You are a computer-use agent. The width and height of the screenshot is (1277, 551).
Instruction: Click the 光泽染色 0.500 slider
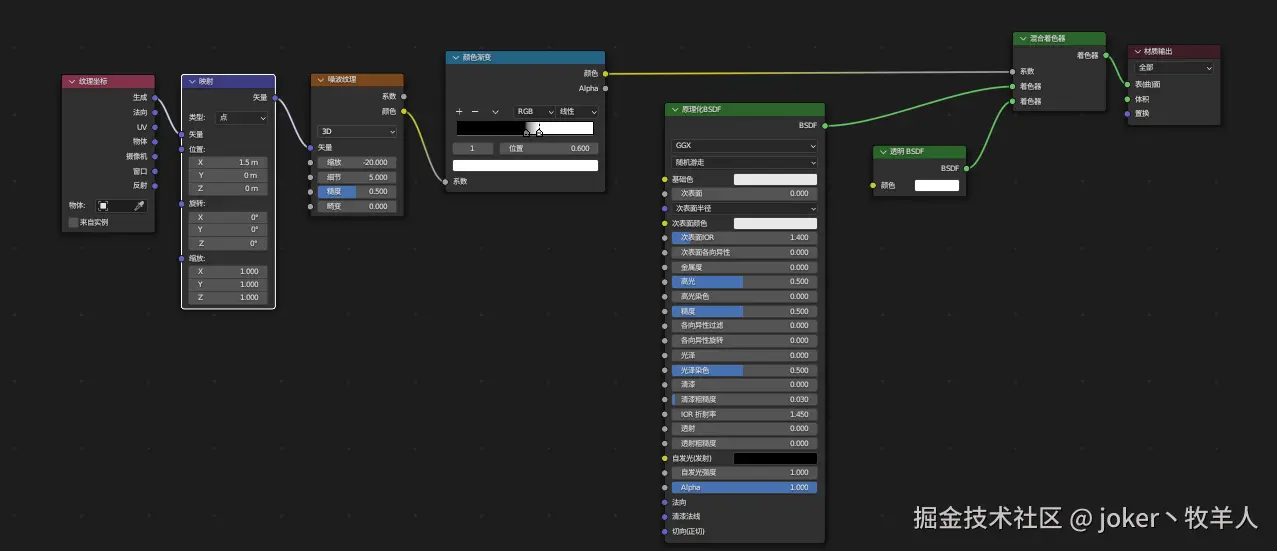744,370
